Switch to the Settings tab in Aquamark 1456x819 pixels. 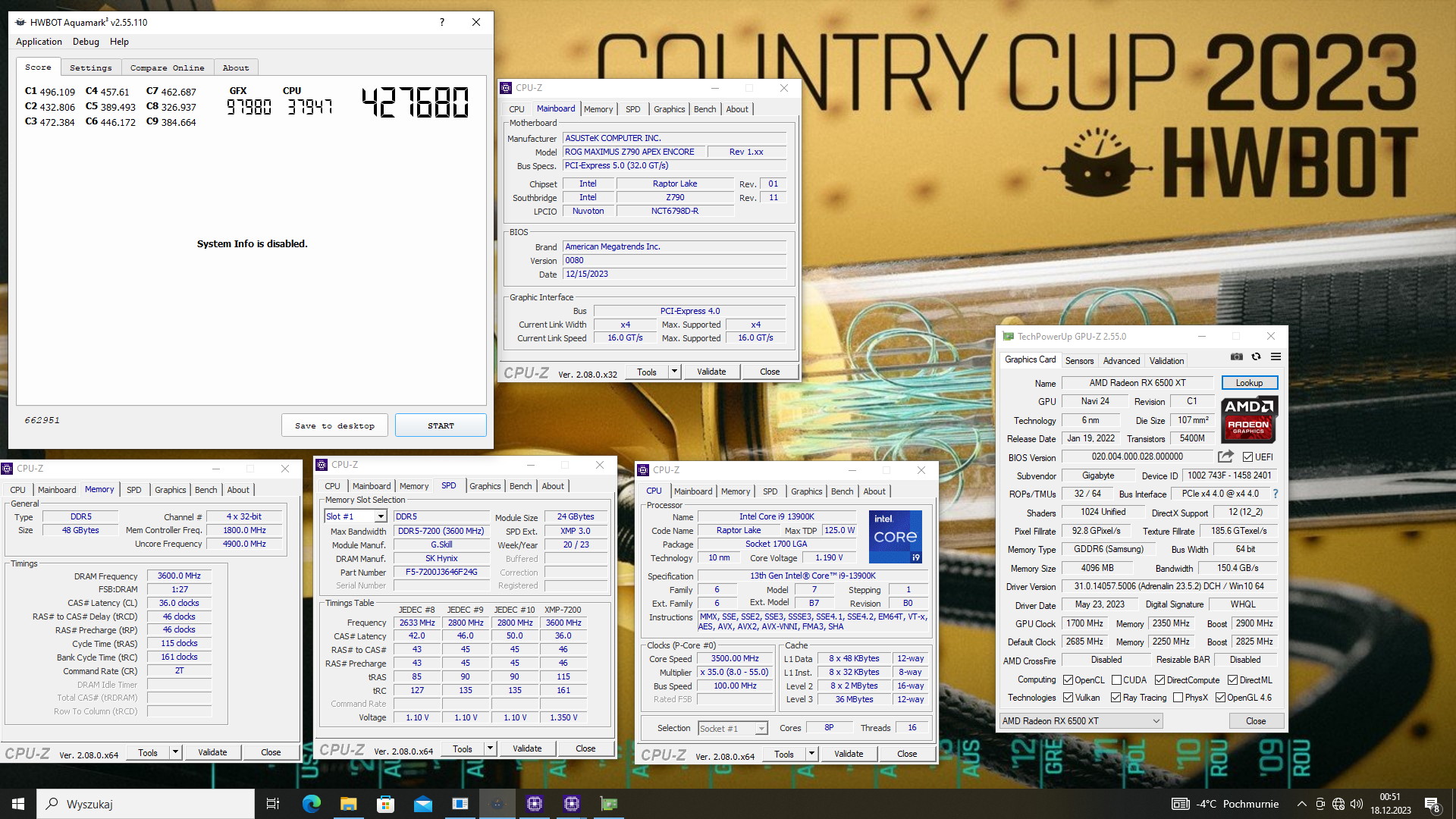click(x=90, y=67)
